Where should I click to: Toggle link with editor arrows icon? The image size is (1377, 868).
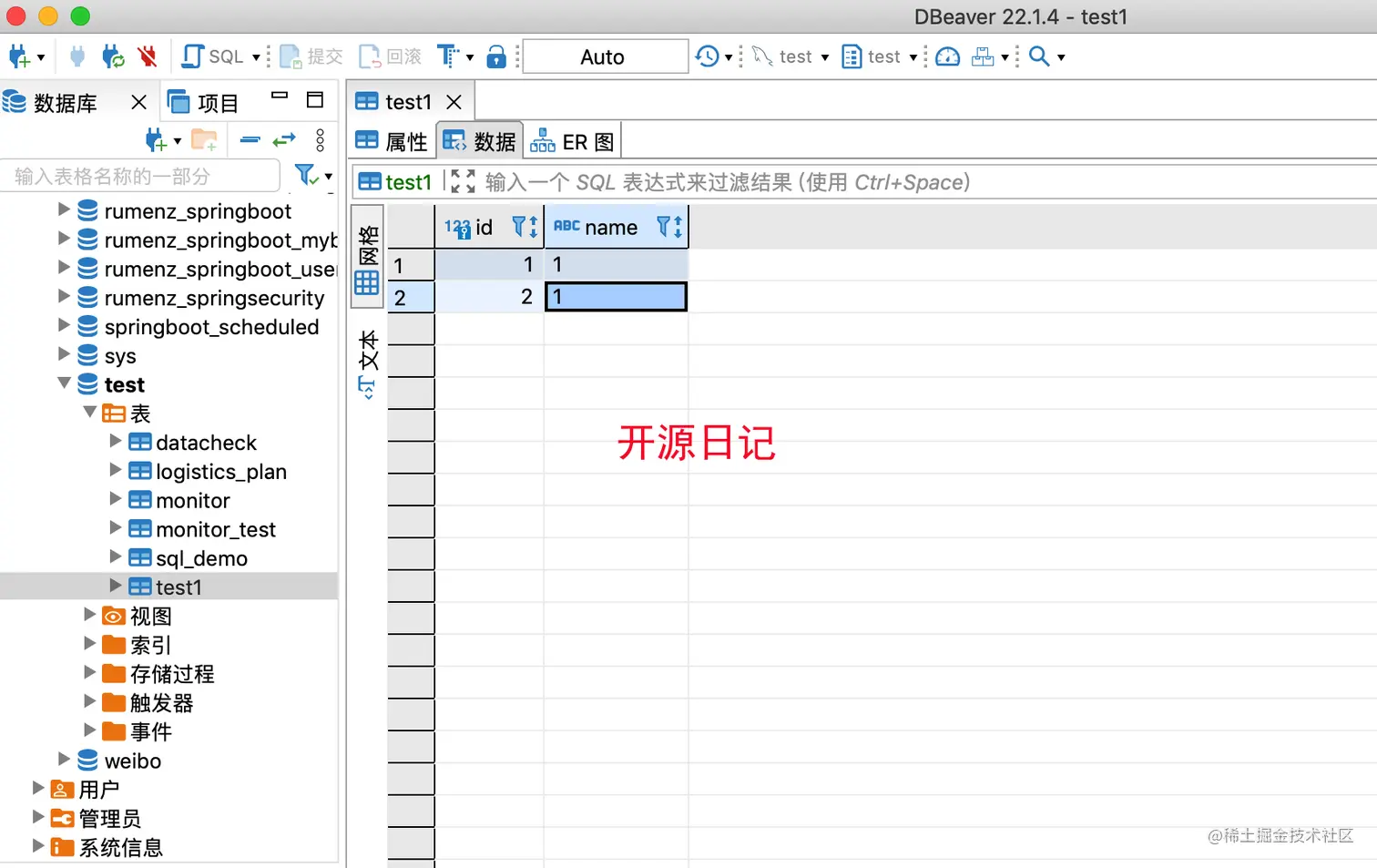coord(284,140)
